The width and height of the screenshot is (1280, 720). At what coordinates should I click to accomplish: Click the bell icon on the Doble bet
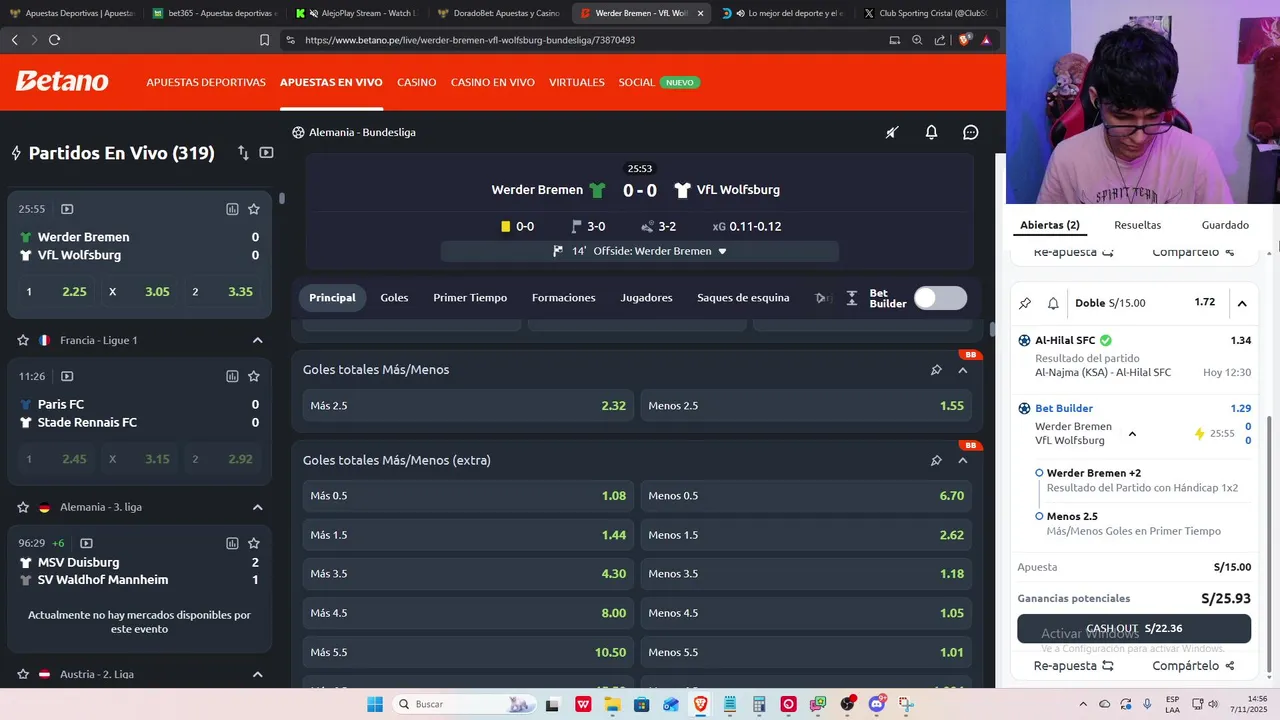click(x=1053, y=303)
